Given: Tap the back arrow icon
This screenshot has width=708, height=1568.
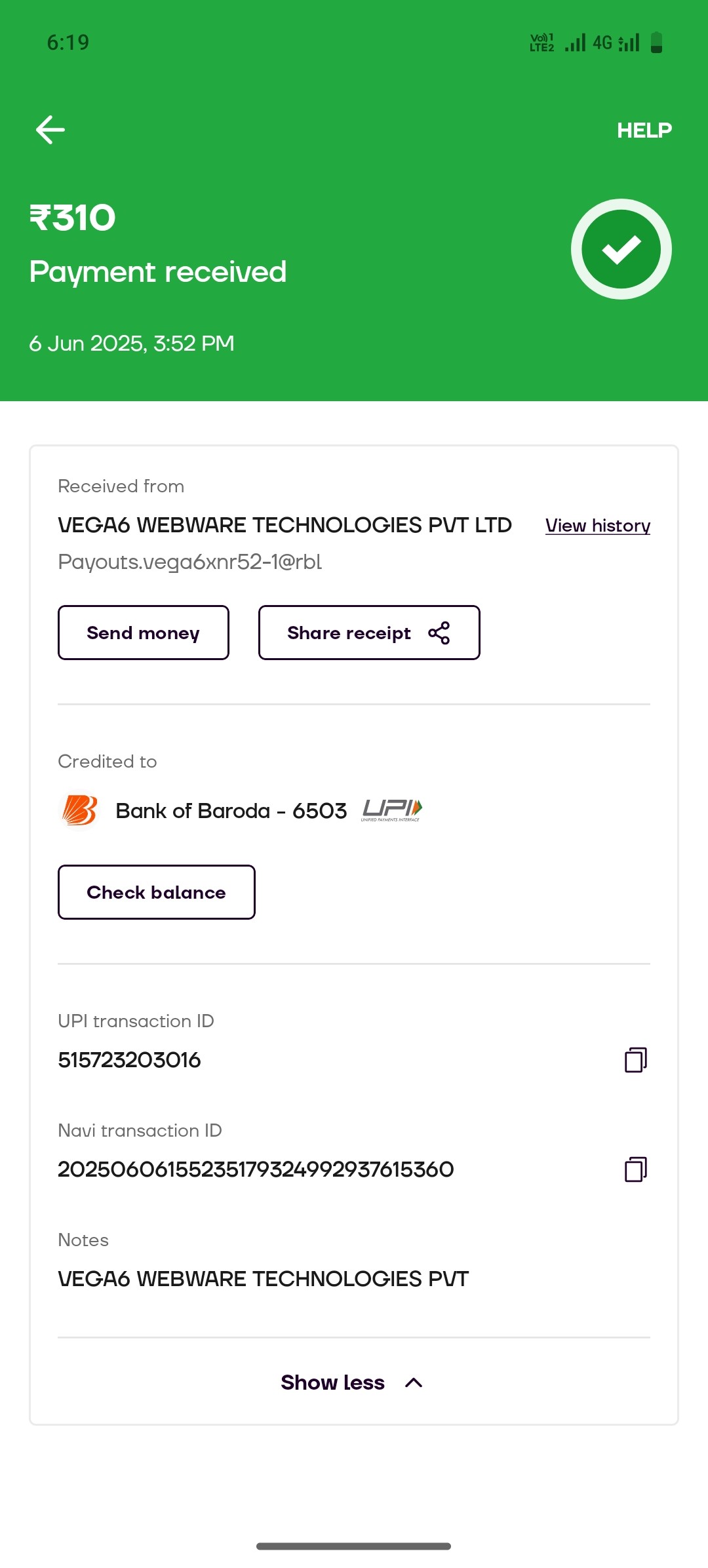Looking at the screenshot, I should point(50,130).
